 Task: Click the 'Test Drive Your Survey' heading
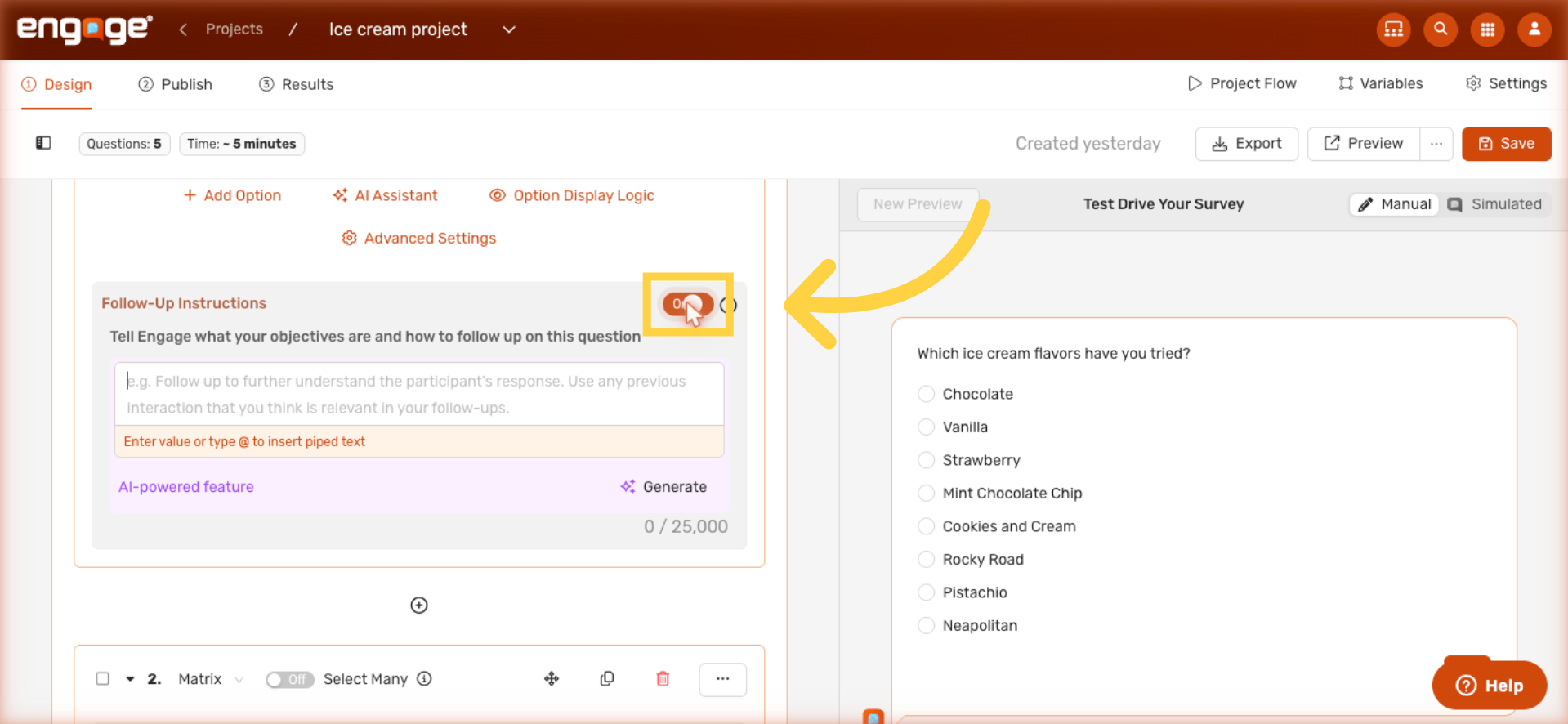pyautogui.click(x=1164, y=204)
